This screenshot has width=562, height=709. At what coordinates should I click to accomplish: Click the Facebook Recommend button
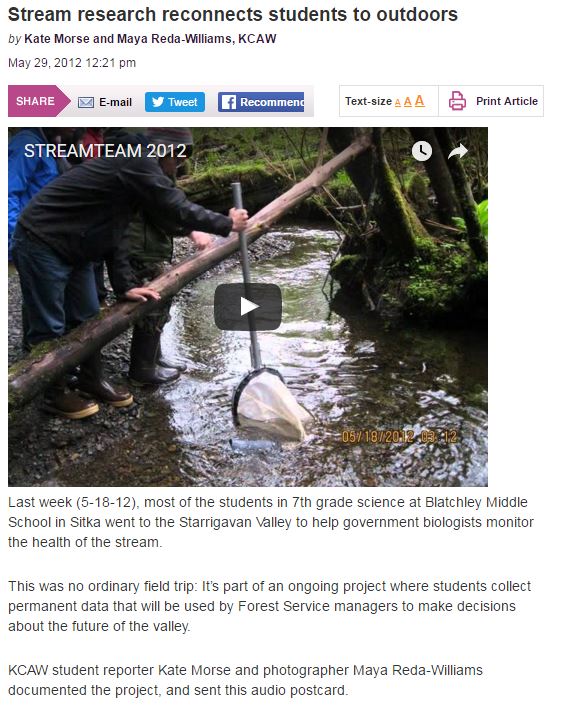(x=261, y=102)
